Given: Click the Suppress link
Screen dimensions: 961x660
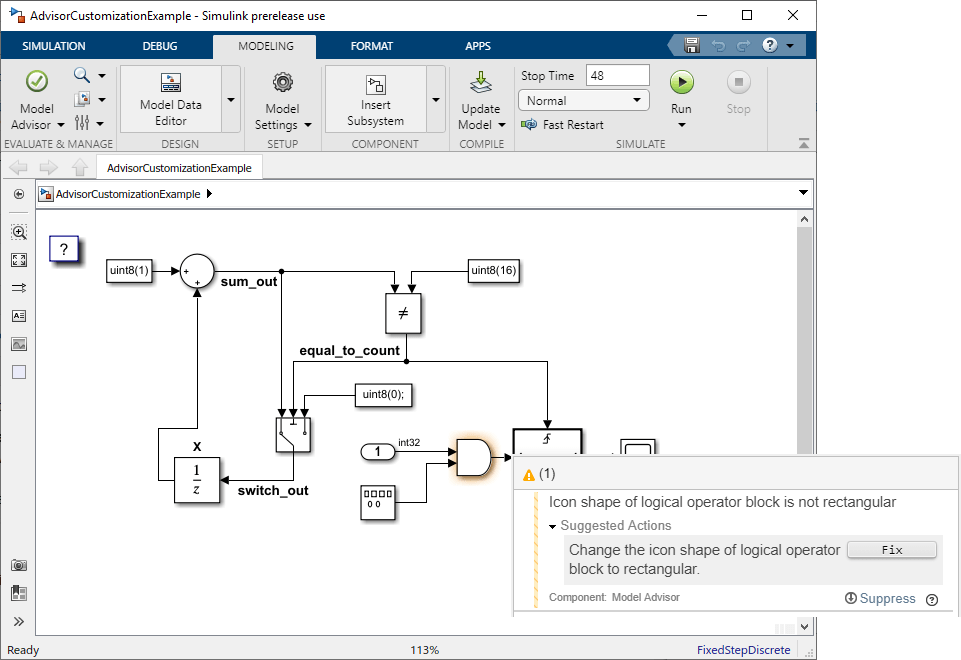Looking at the screenshot, I should point(887,598).
